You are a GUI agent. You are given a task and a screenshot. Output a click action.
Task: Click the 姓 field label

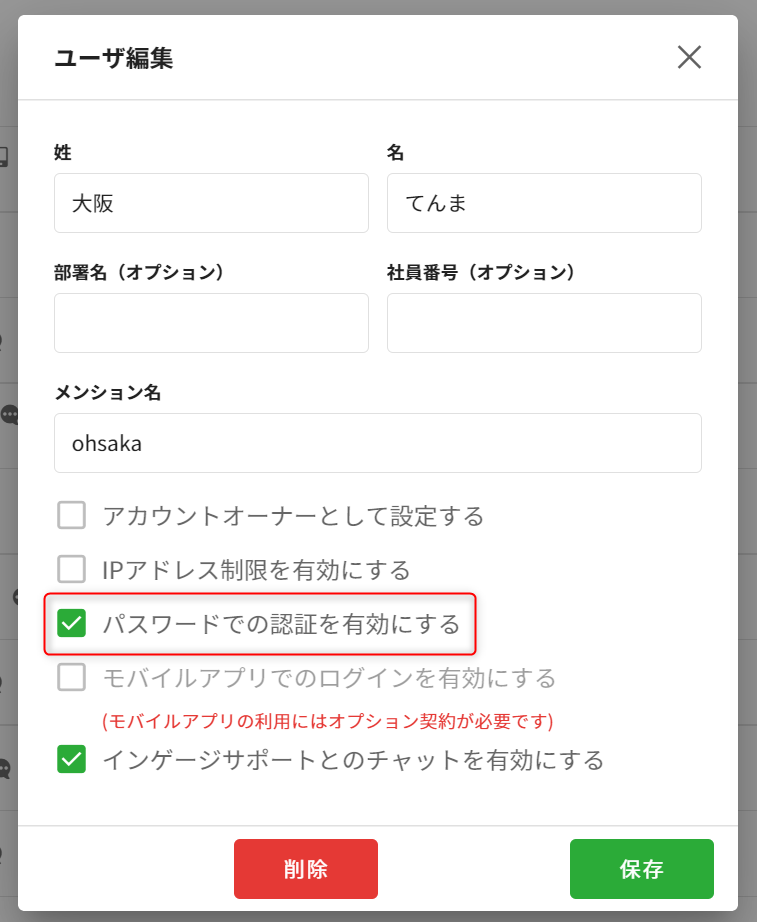(63, 152)
